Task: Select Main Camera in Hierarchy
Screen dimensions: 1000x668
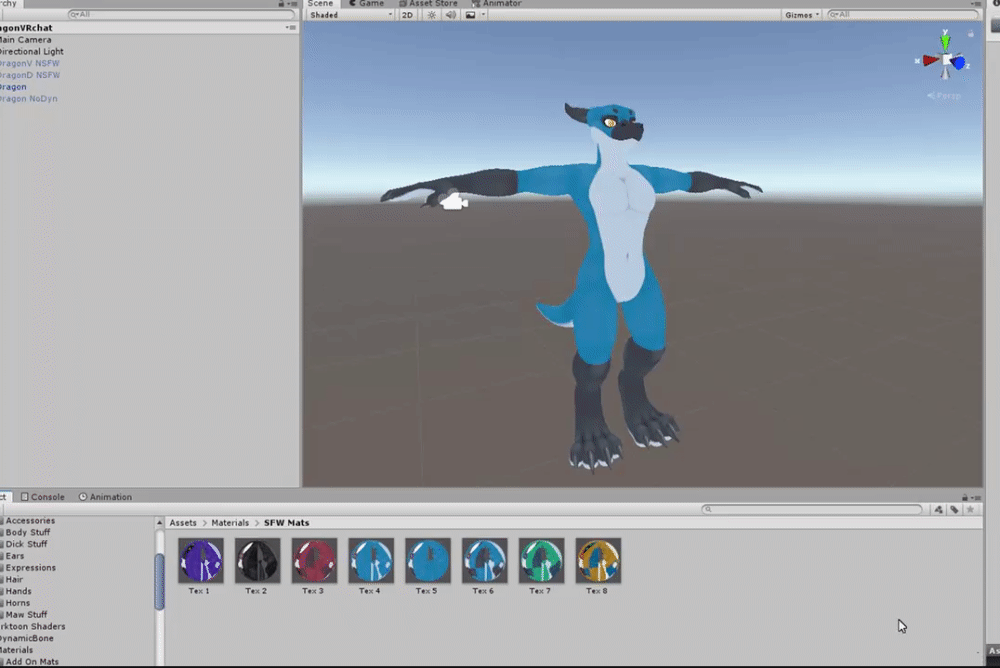Action: [26, 40]
